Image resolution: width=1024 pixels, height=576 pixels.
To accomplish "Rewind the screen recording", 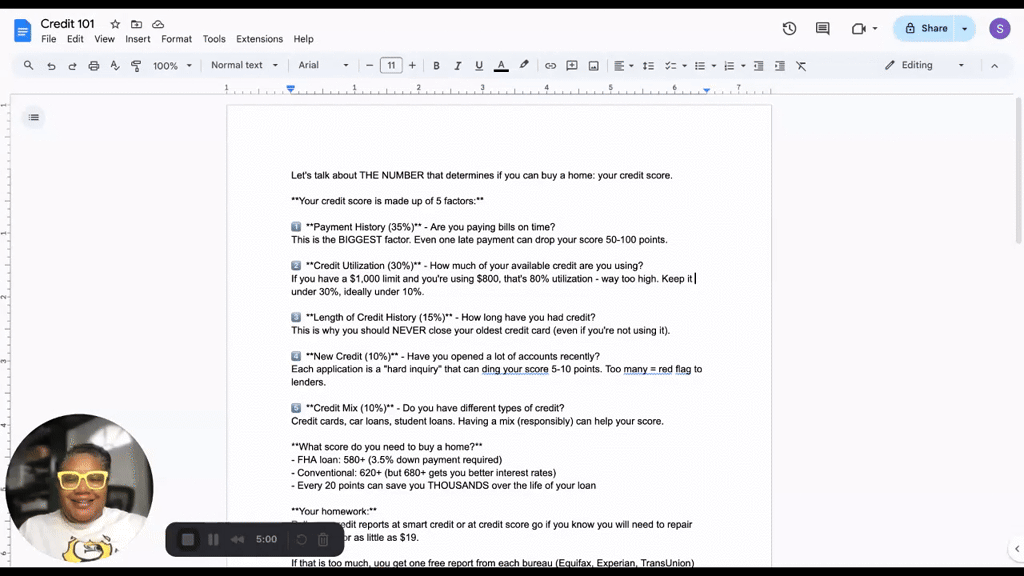I will point(237,539).
